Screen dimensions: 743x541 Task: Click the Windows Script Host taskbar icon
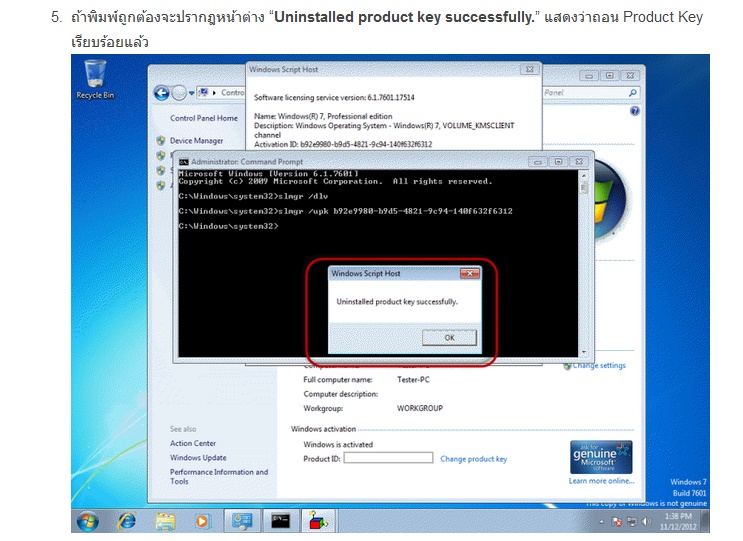coord(319,521)
